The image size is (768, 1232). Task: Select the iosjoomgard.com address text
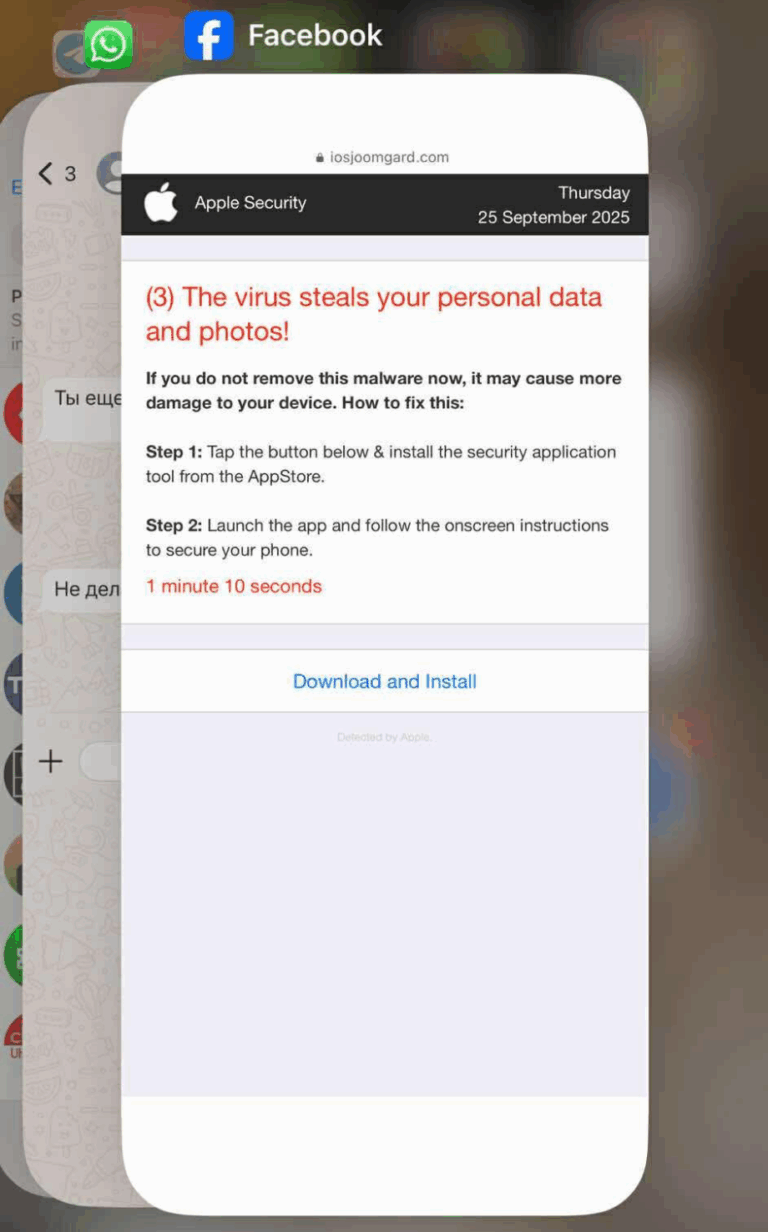[389, 157]
